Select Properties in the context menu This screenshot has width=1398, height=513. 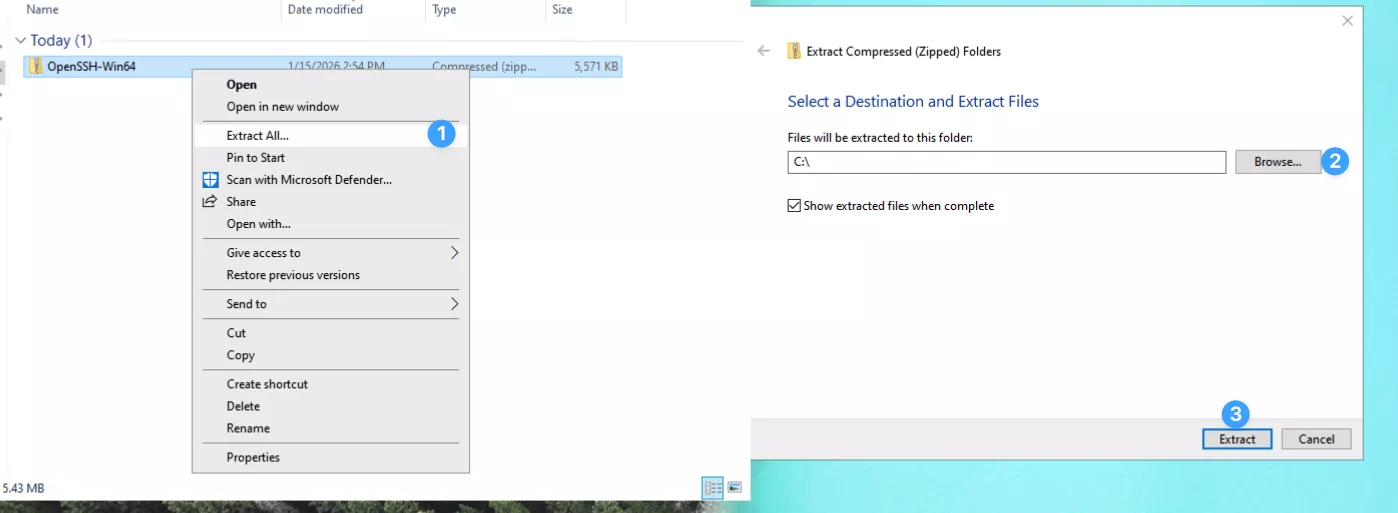click(253, 457)
